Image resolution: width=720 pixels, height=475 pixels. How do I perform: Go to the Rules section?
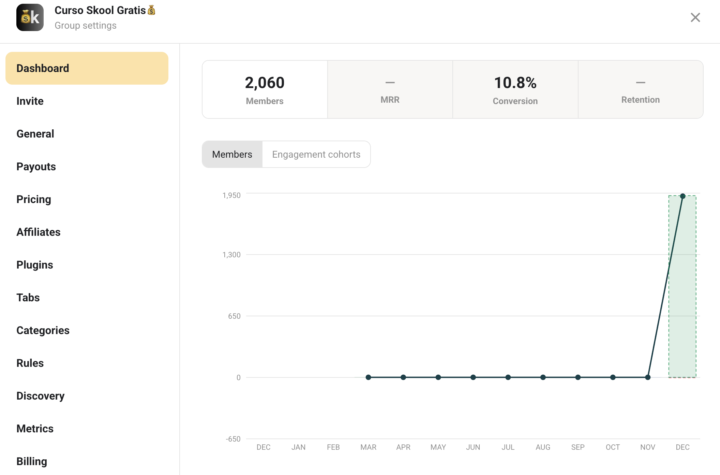point(30,363)
